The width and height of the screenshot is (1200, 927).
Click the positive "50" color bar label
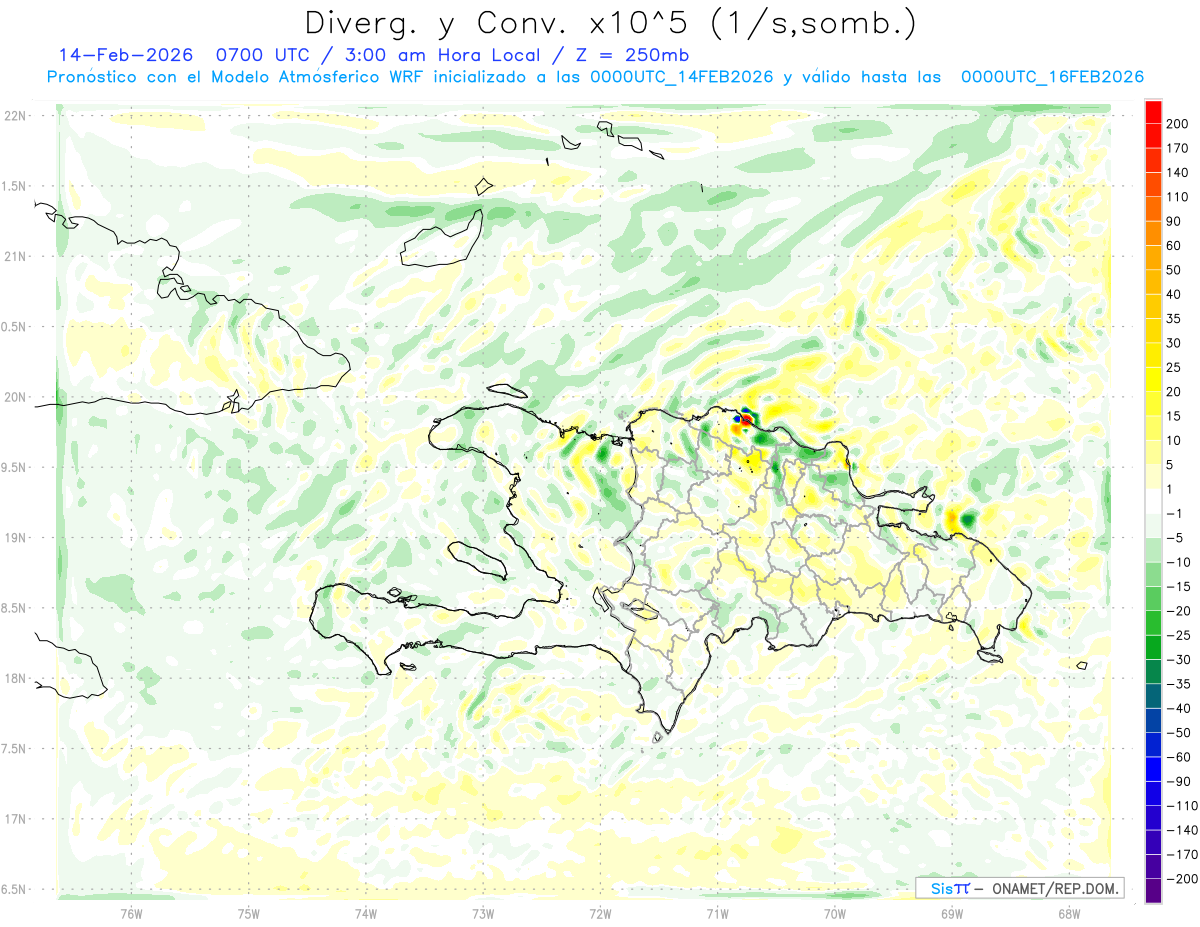(x=1174, y=270)
